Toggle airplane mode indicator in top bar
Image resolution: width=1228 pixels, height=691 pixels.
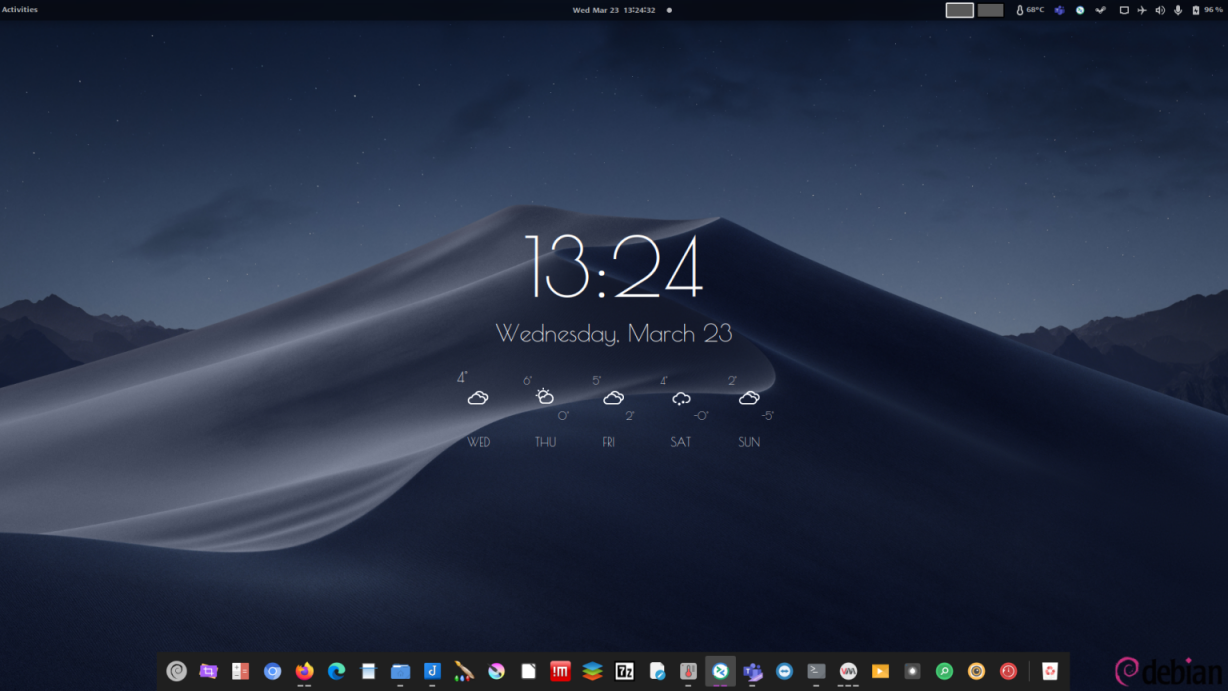(1142, 10)
